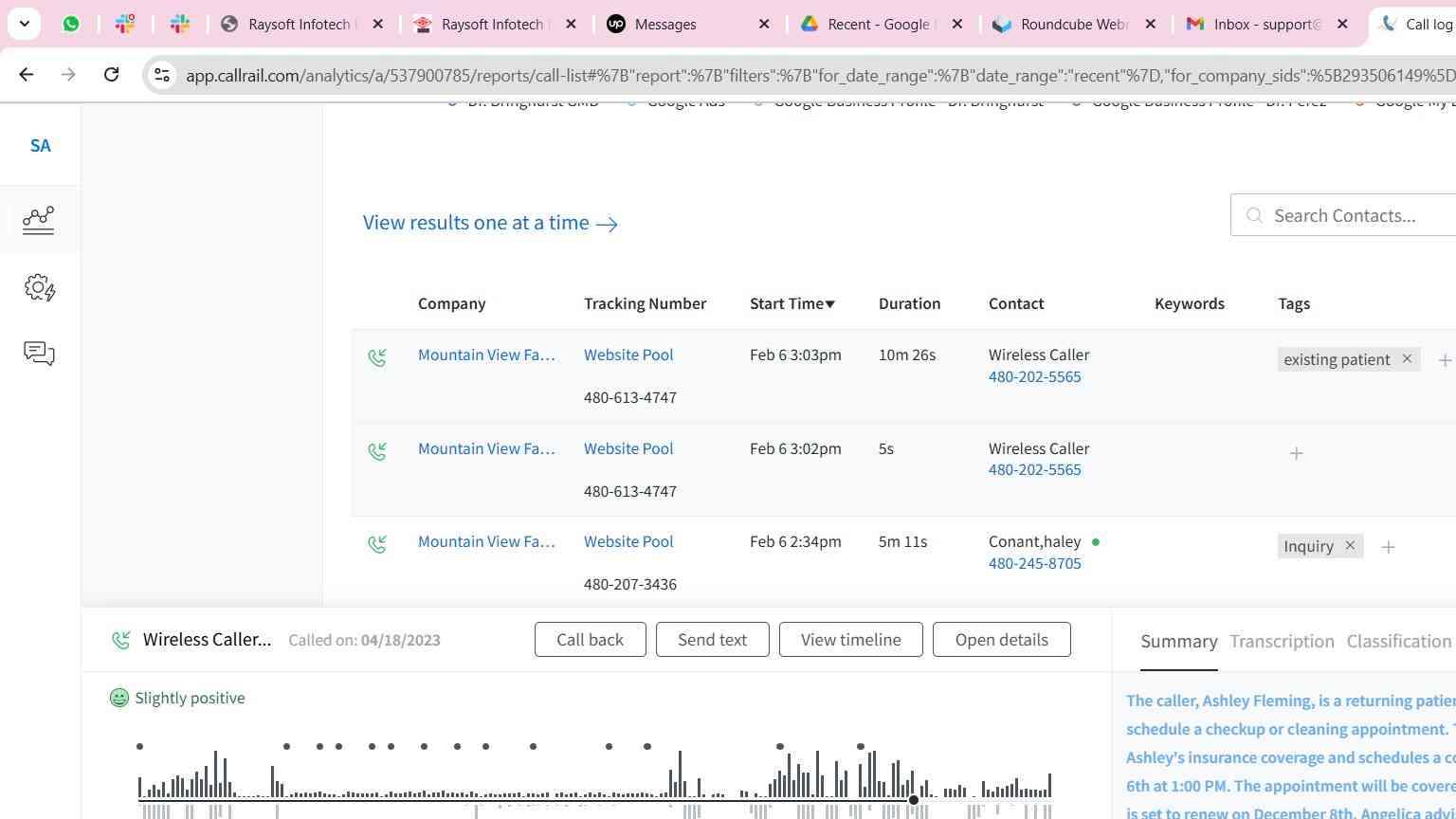Click the call icon beside Wireless Caller panel title
The image size is (1456, 819).
pyautogui.click(x=120, y=640)
